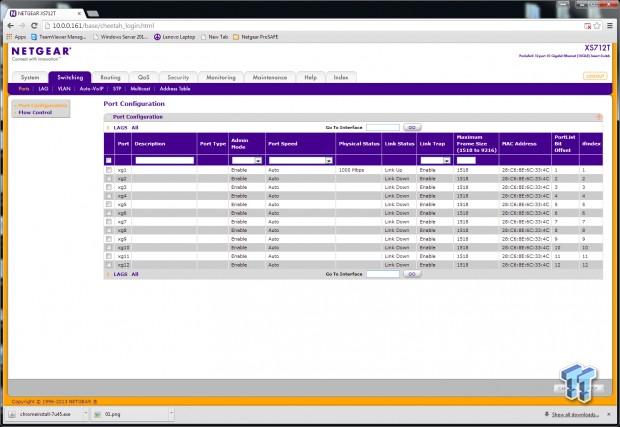Open Netgear ProSAFE bookmark folder
Viewport: 620px width, 427px height.
[x=255, y=37]
